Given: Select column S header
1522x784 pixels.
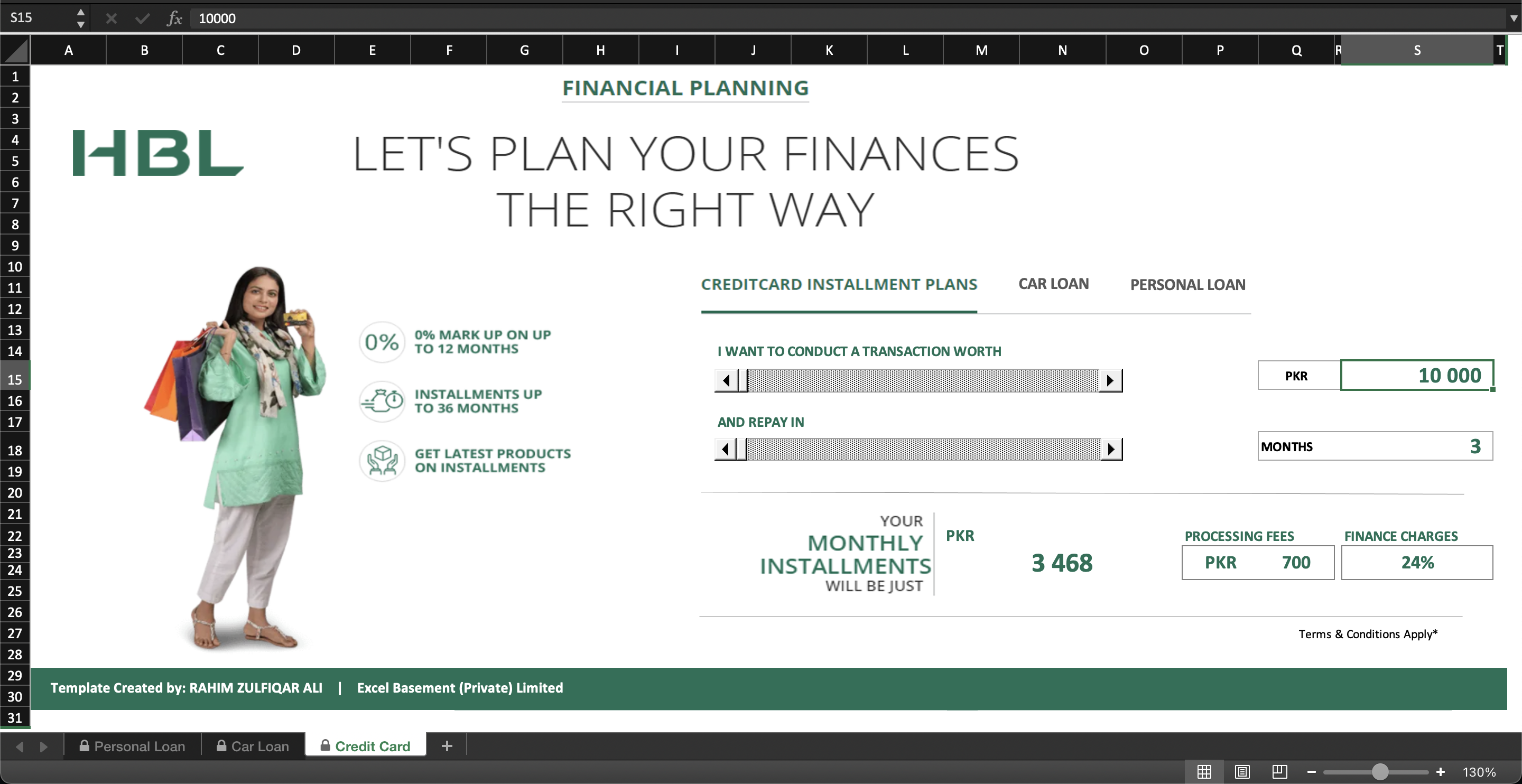Looking at the screenshot, I should pos(1417,50).
